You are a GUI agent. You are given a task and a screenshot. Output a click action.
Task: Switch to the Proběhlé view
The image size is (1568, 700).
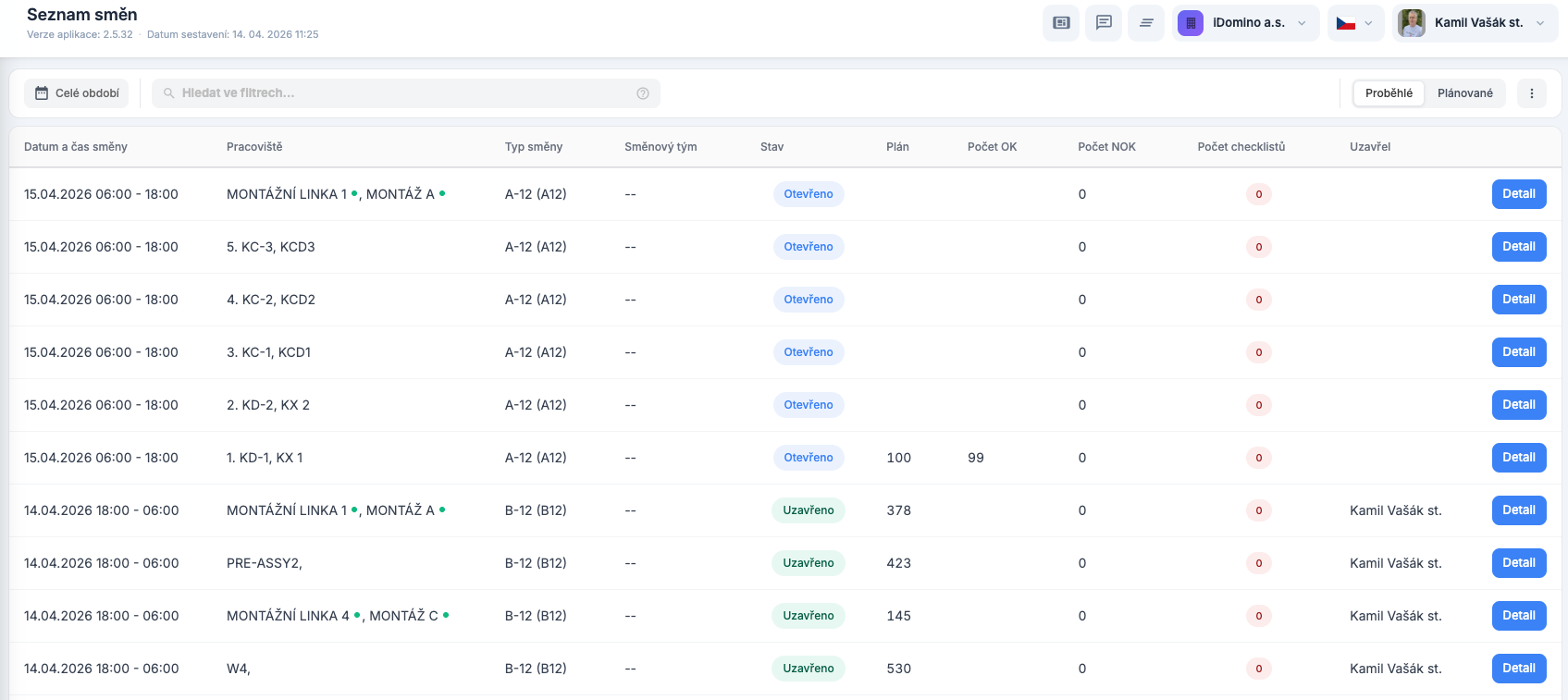tap(1389, 93)
